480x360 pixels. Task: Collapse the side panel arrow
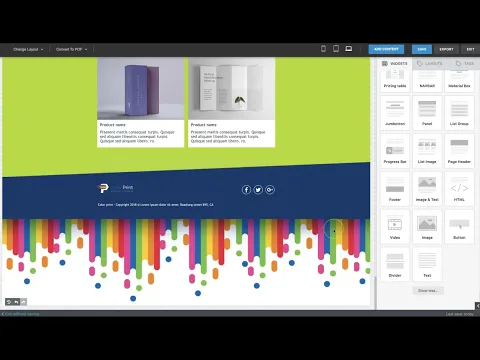(x=477, y=305)
